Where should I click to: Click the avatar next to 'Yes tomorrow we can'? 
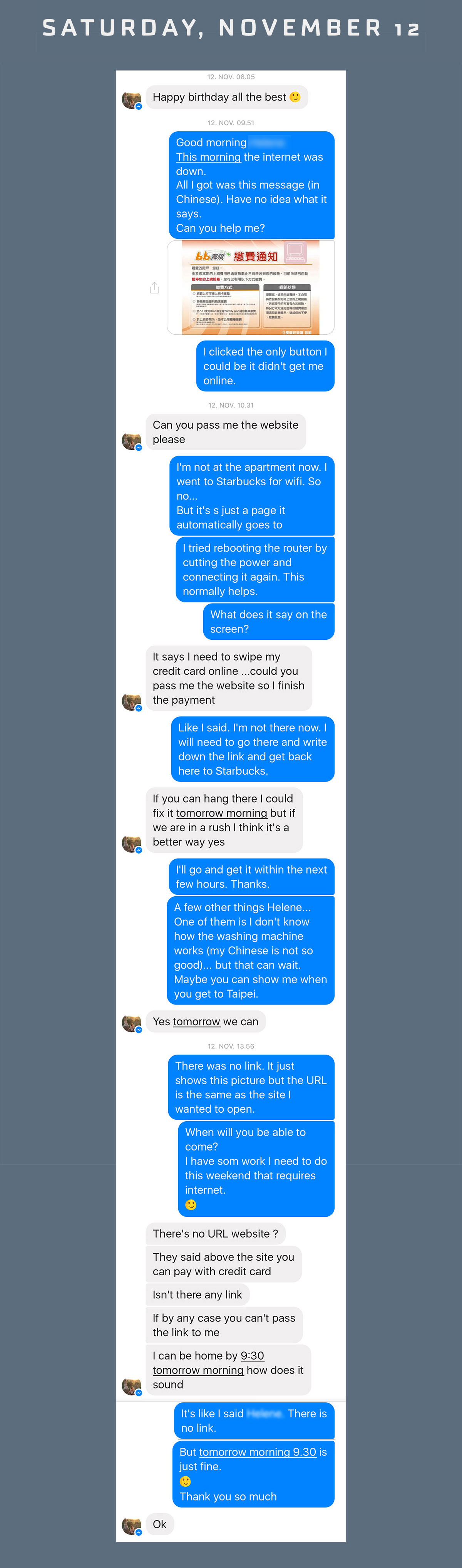tap(132, 1023)
